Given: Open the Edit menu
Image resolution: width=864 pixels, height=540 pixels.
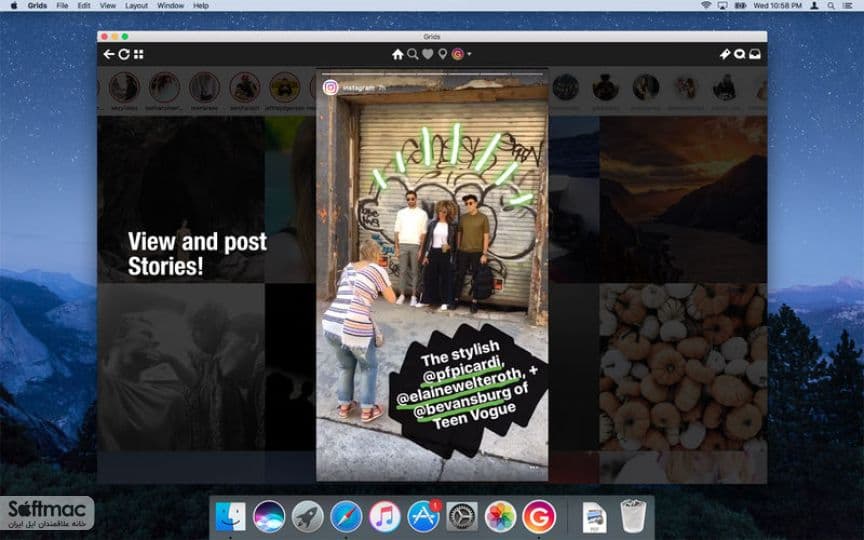Looking at the screenshot, I should click(x=84, y=6).
